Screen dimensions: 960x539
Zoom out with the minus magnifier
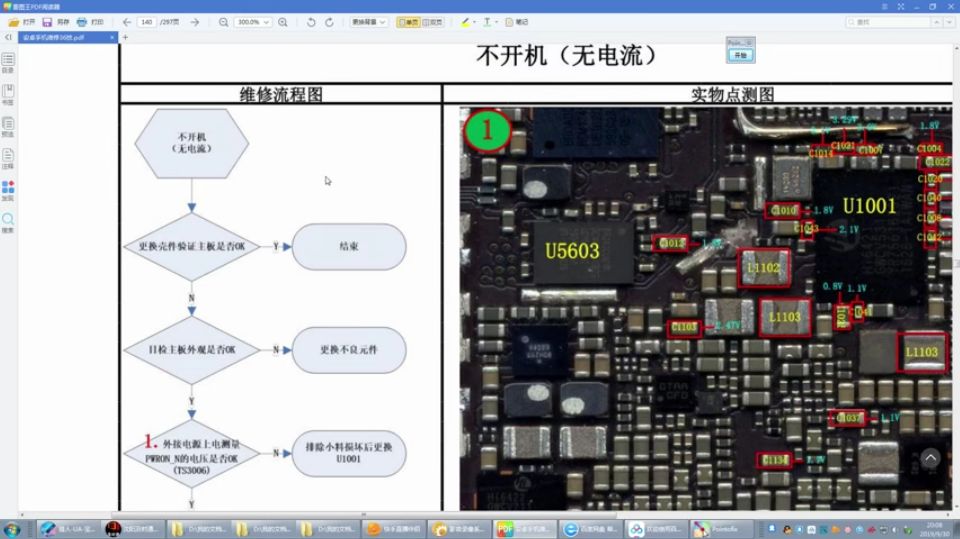tap(223, 22)
